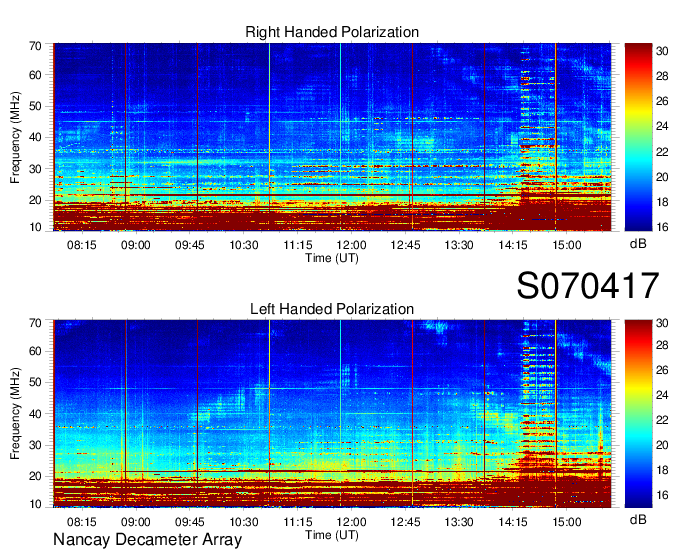Click "09:45" time tick of Right Handed plot
This screenshot has height=552, width=680.
190,245
